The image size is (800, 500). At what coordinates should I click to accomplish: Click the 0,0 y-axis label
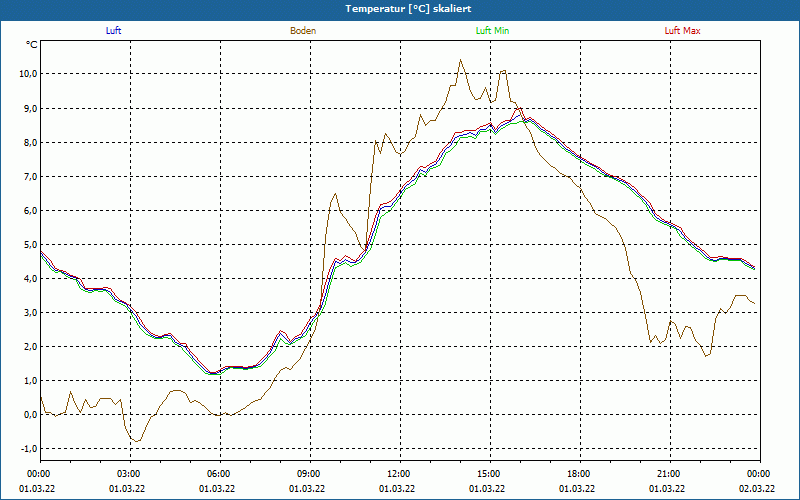(x=30, y=415)
